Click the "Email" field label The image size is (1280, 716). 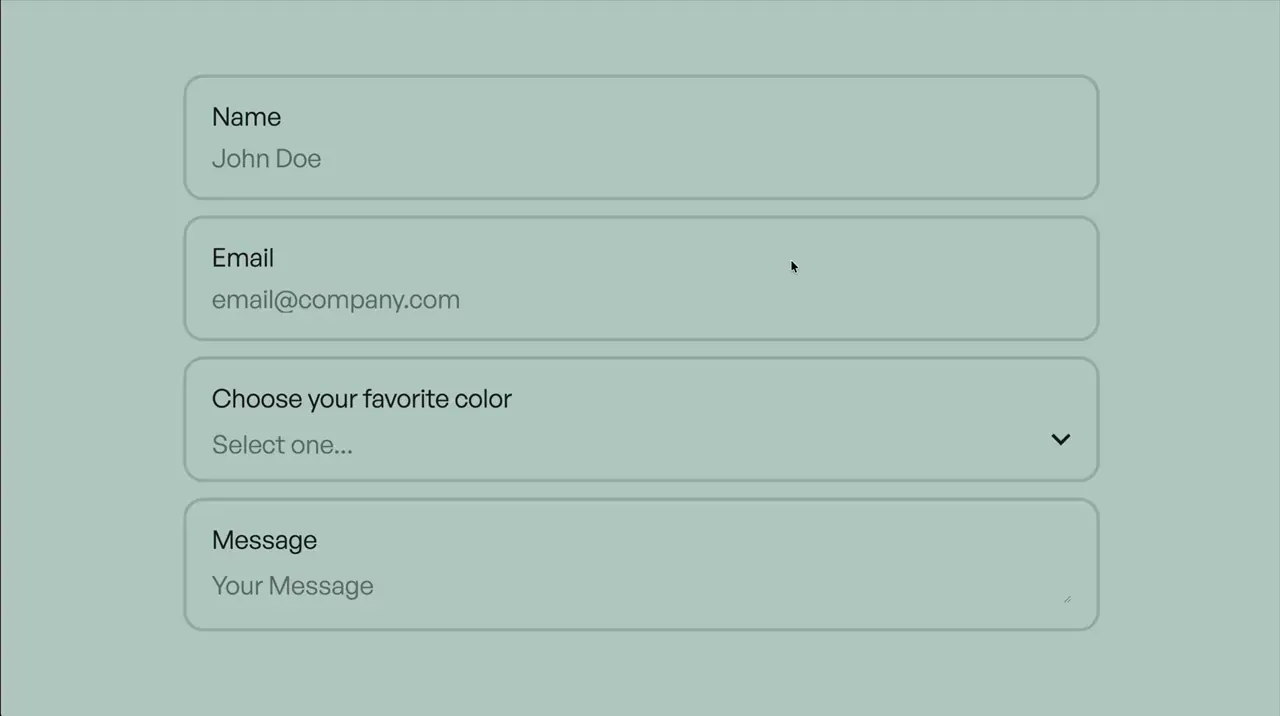[243, 258]
